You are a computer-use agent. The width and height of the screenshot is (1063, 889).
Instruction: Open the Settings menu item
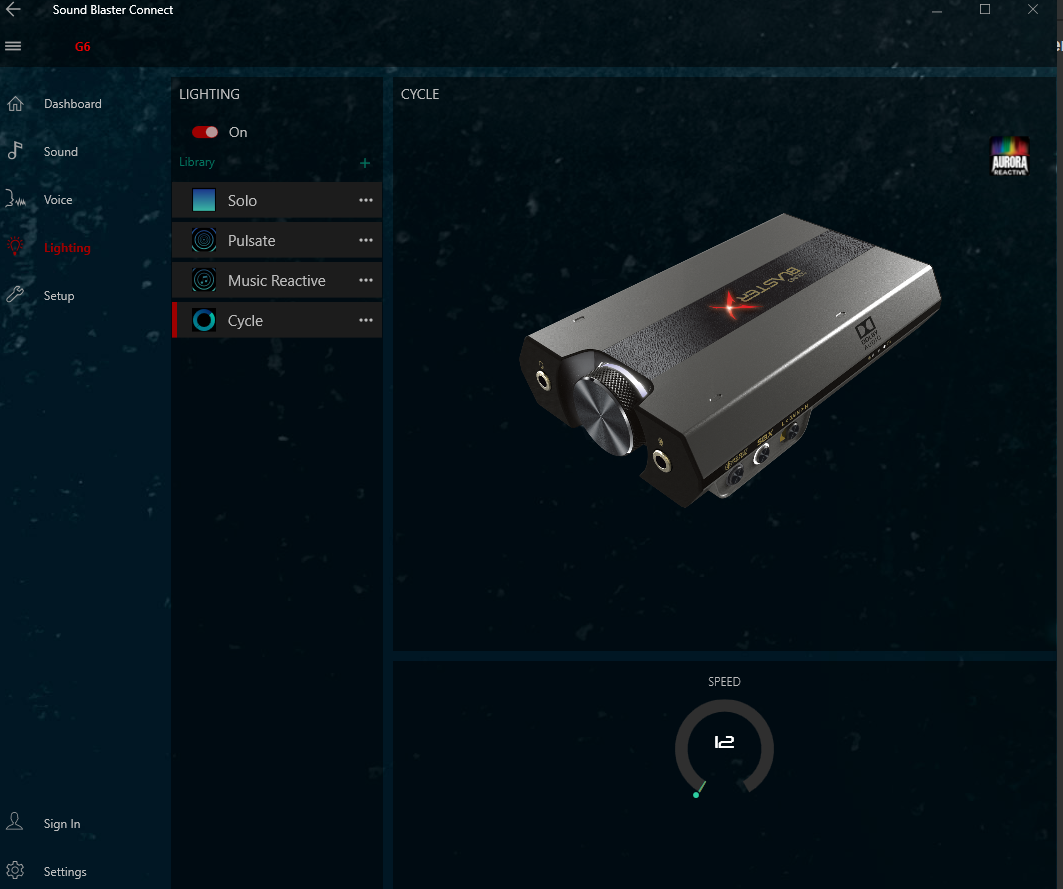(x=65, y=872)
